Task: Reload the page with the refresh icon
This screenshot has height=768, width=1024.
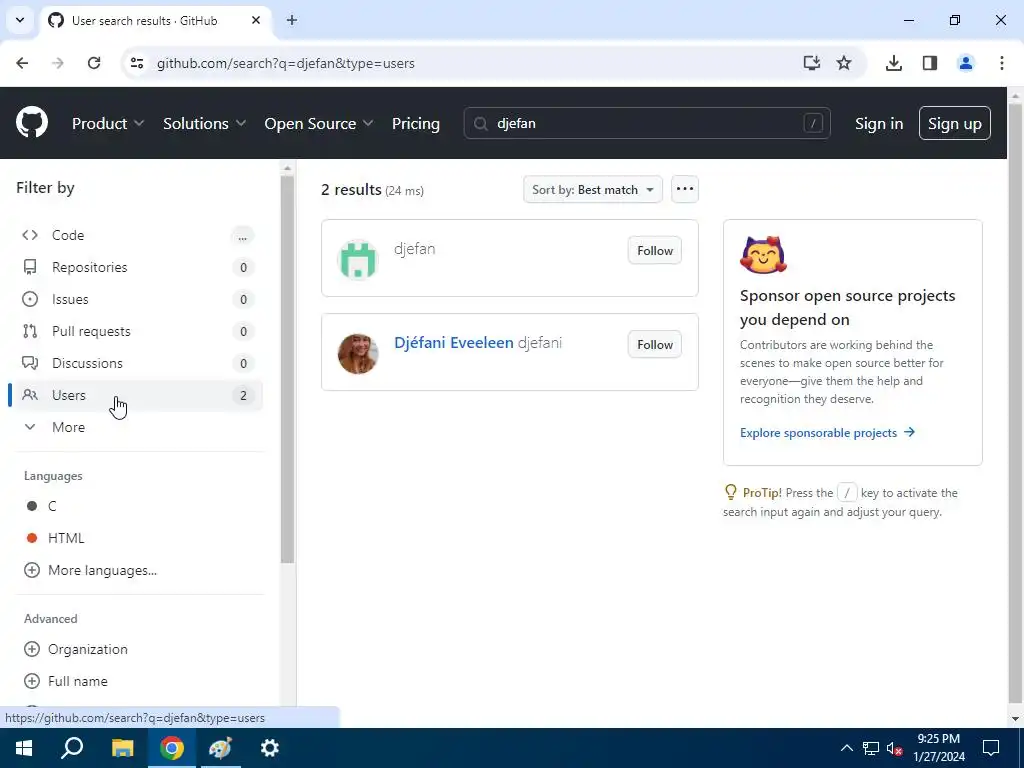Action: tap(94, 63)
